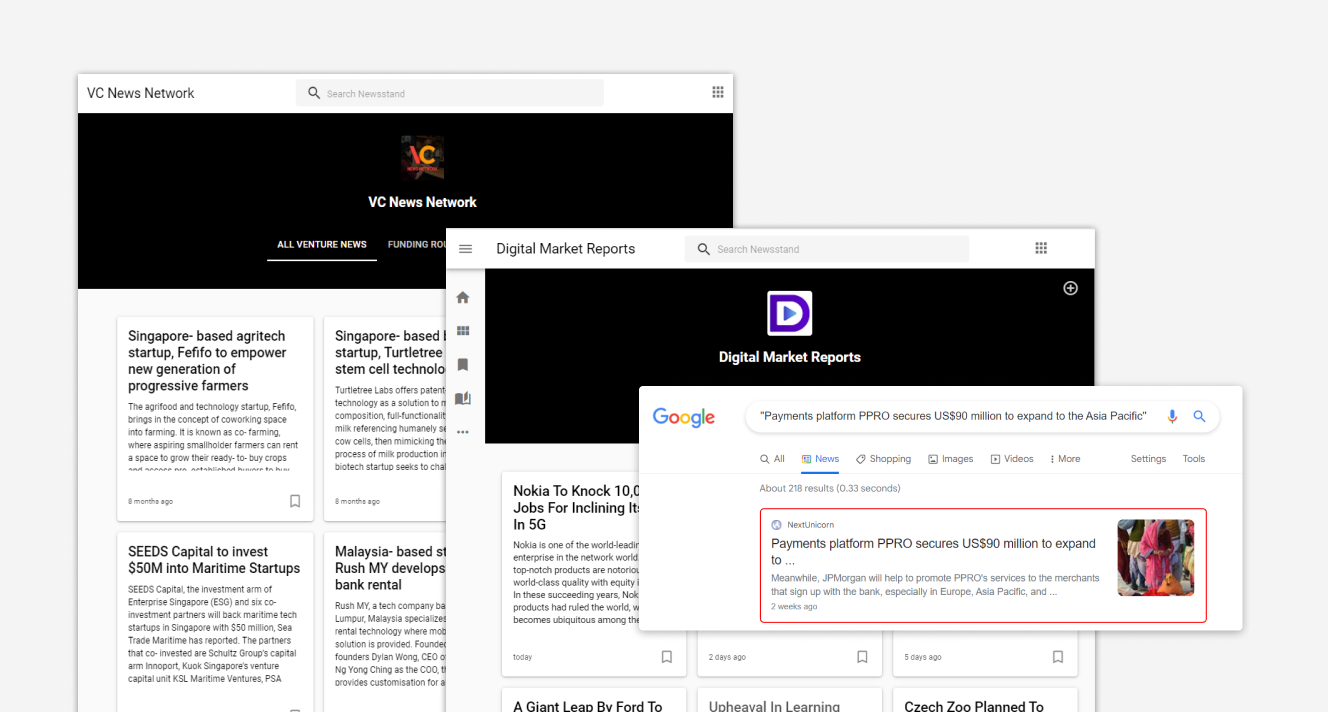Activate the voice search microphone icon
1328x712 pixels.
tap(1171, 416)
